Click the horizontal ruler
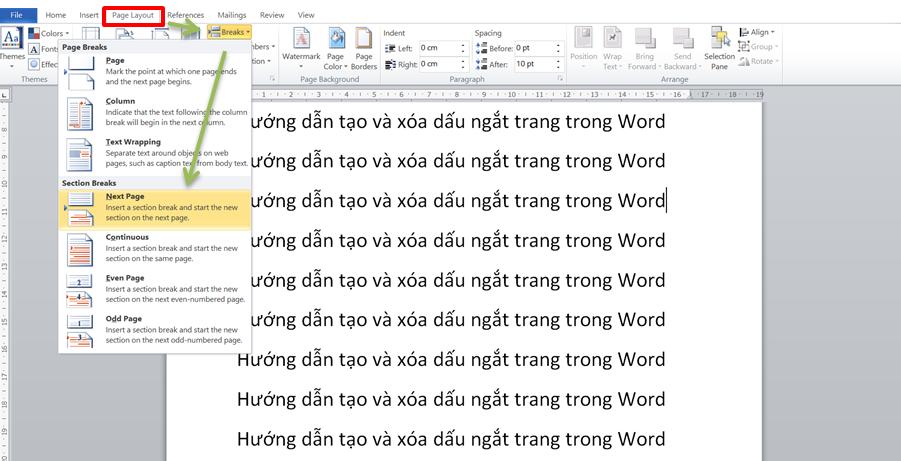Viewport: 901px width, 461px height. pyautogui.click(x=506, y=94)
